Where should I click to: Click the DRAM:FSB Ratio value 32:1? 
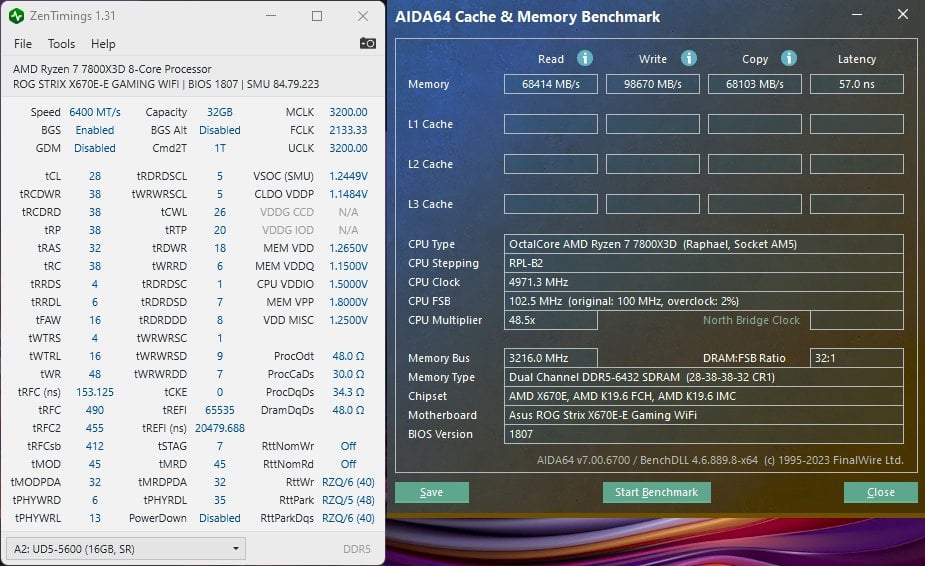tap(857, 358)
